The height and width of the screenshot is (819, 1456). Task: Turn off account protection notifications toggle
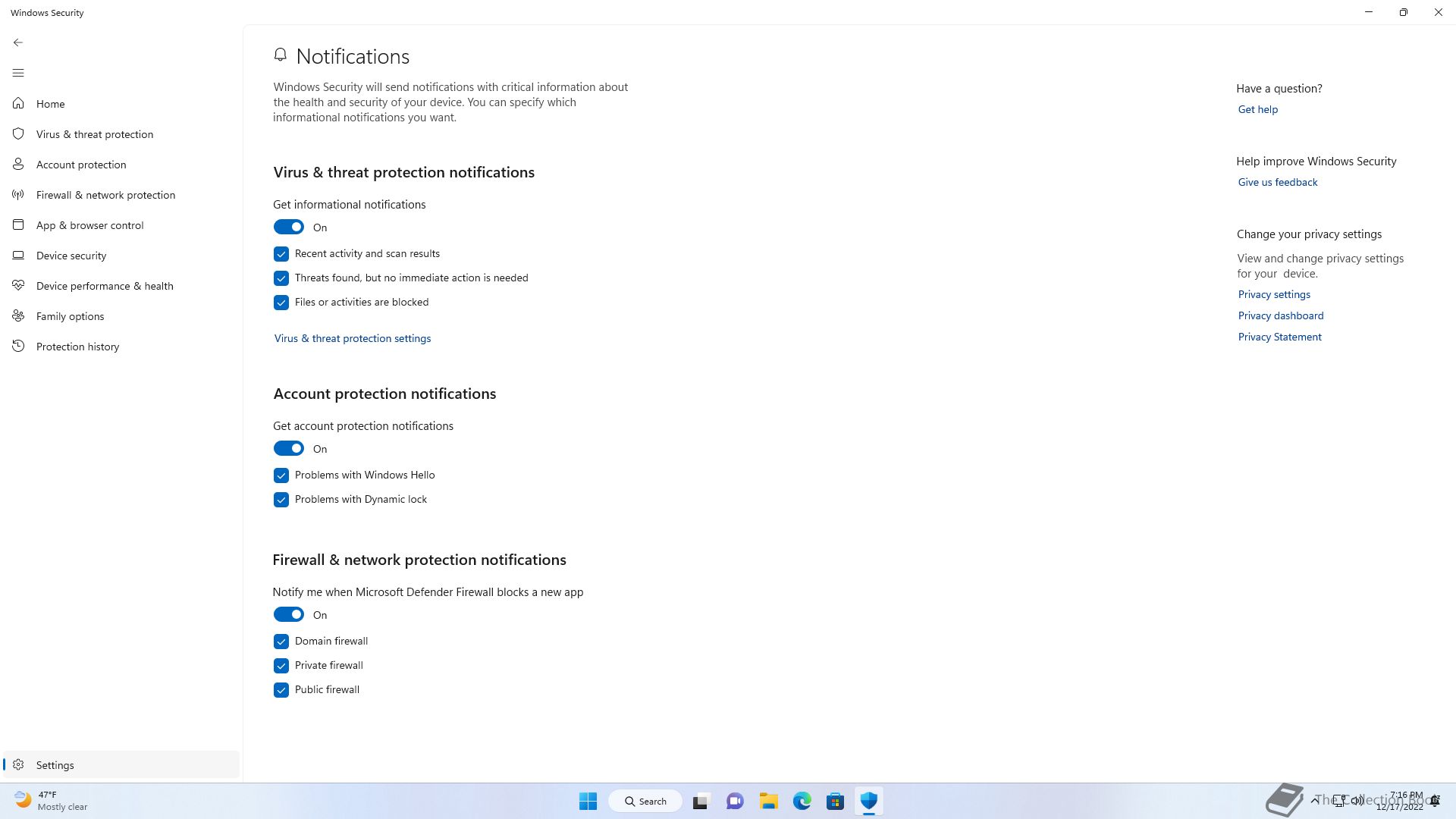tap(288, 448)
